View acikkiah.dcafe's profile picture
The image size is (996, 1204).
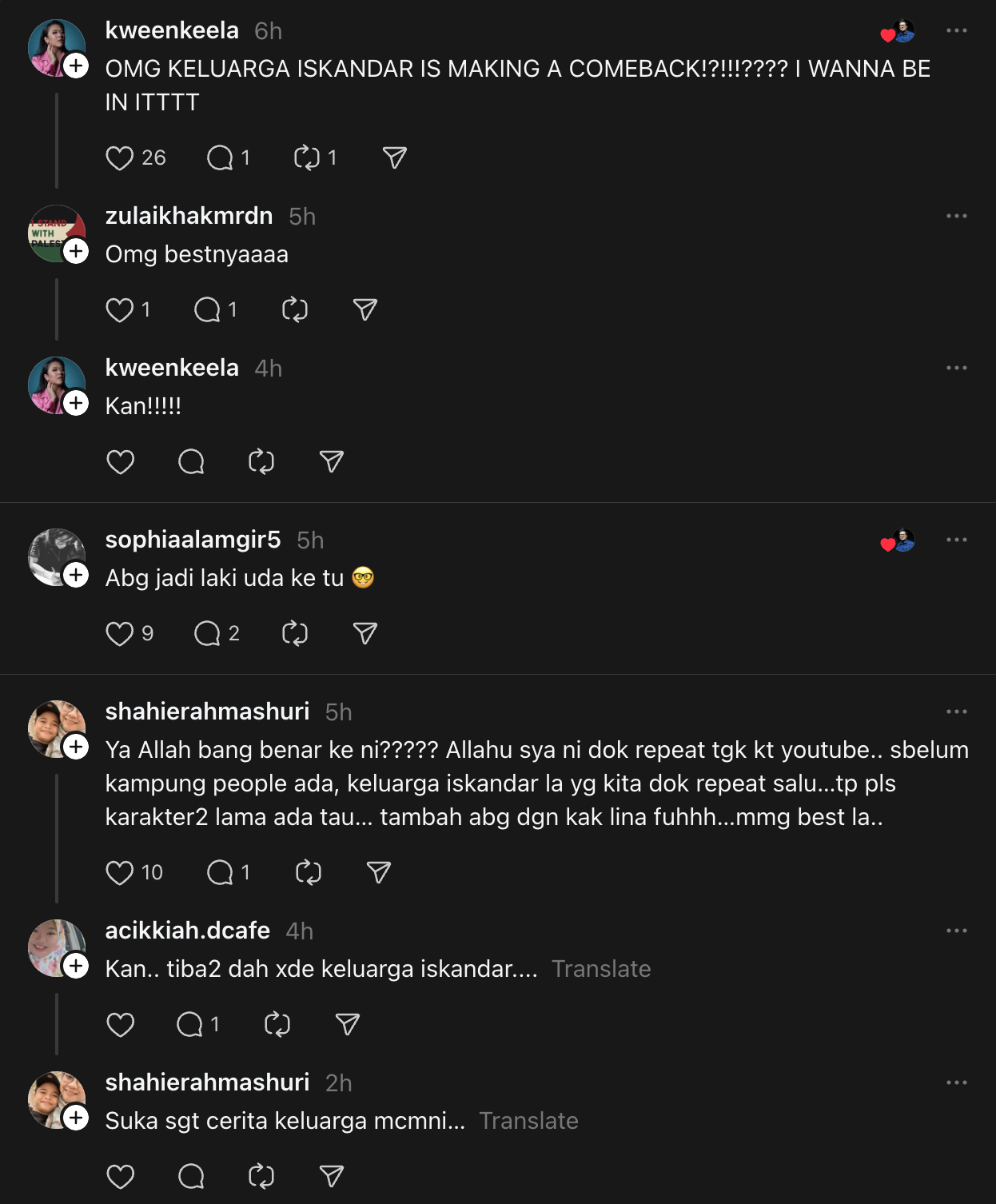click(52, 946)
